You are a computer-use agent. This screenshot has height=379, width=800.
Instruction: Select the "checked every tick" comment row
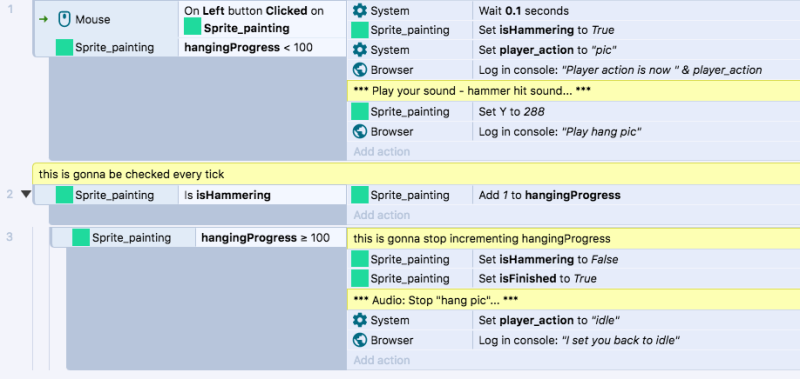point(416,174)
